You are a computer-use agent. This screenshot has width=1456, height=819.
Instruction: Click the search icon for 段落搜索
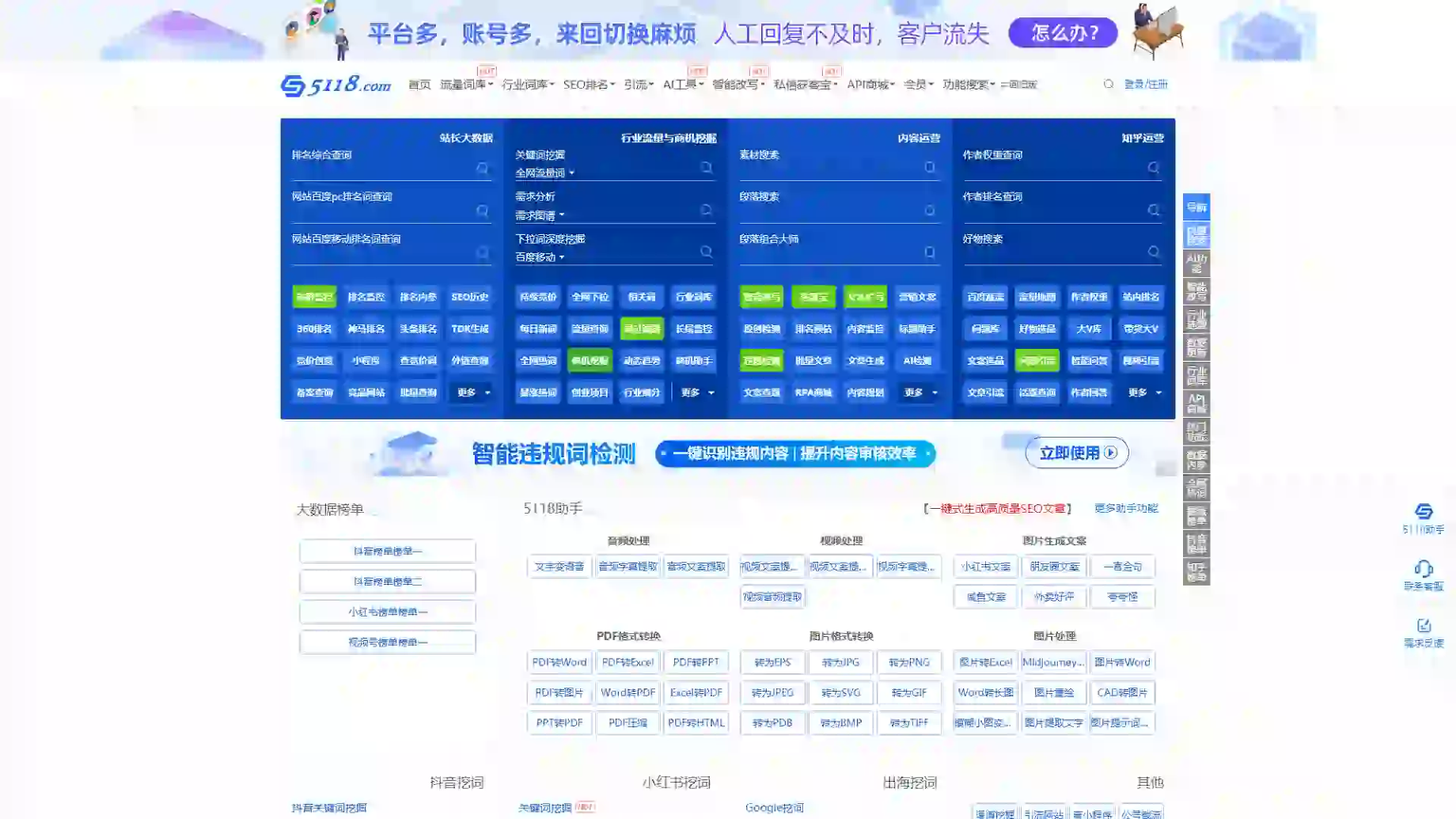pyautogui.click(x=930, y=210)
